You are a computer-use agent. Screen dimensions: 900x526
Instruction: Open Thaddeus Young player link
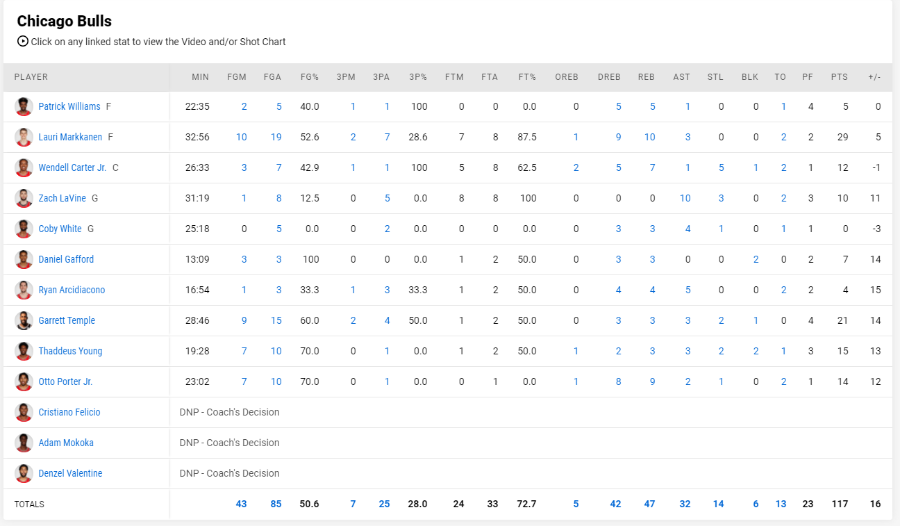click(70, 351)
